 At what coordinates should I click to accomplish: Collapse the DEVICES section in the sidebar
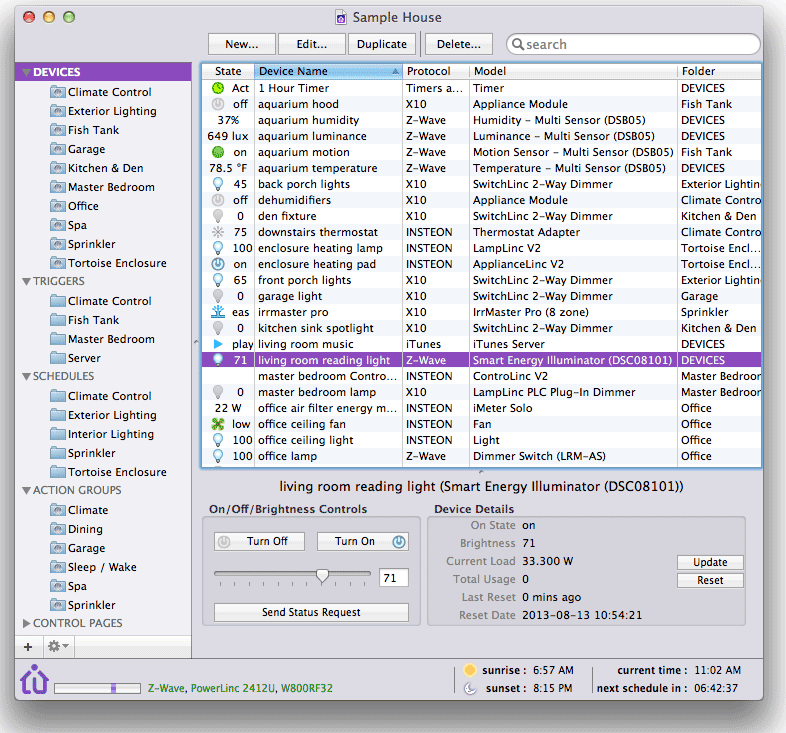tap(26, 73)
